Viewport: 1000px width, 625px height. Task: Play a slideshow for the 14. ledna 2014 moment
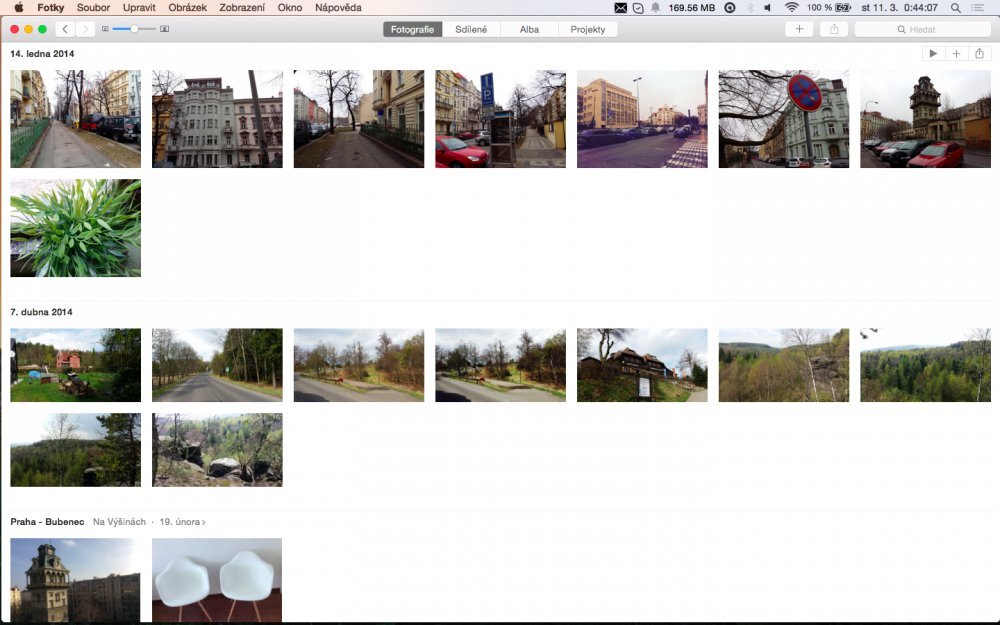pyautogui.click(x=933, y=53)
